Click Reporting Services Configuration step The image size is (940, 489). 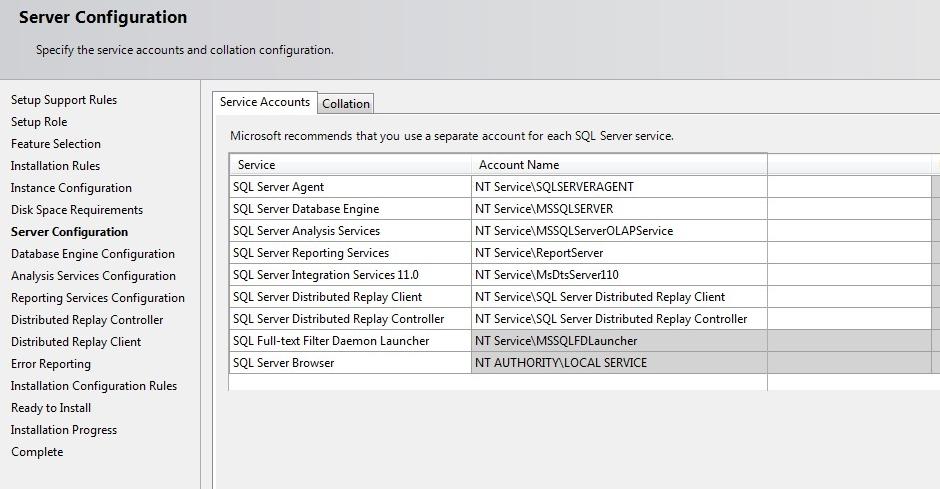click(x=98, y=298)
